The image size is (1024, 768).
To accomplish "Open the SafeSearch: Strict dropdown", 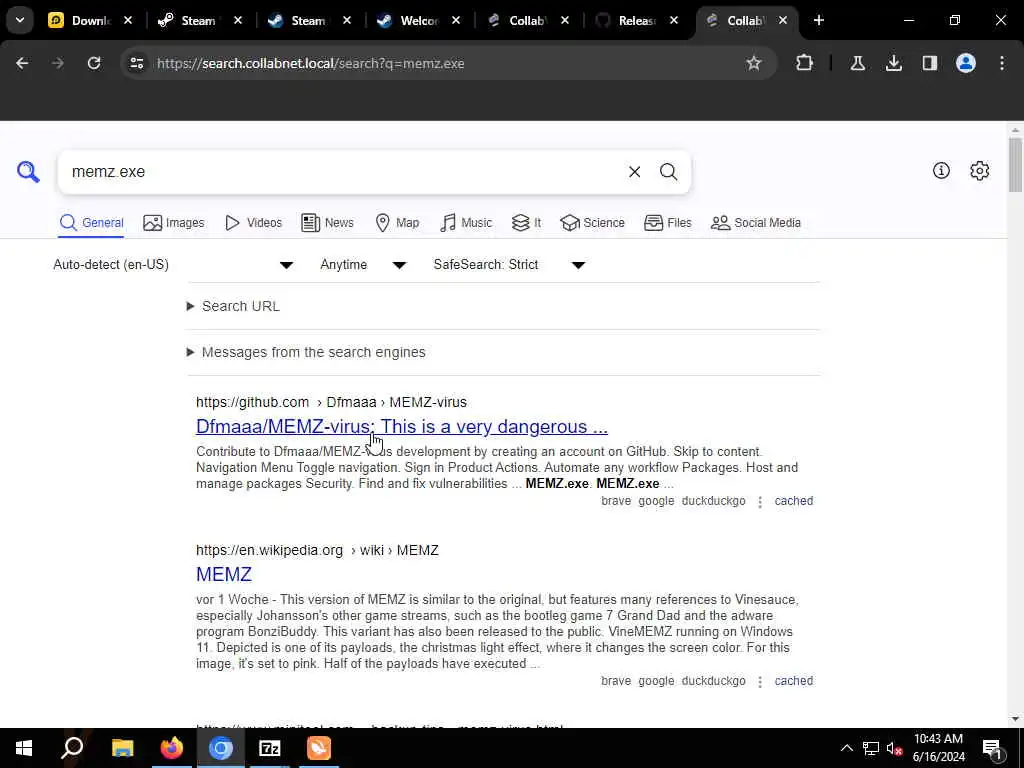I will [x=509, y=264].
